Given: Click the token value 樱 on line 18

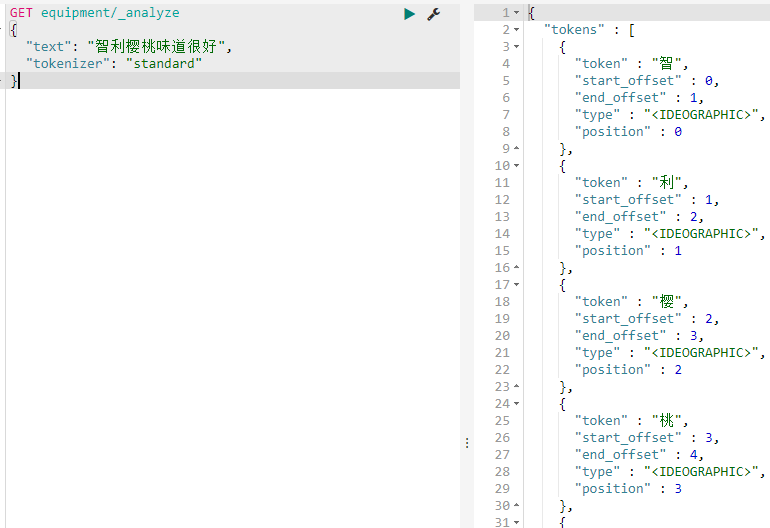Looking at the screenshot, I should pos(666,302).
